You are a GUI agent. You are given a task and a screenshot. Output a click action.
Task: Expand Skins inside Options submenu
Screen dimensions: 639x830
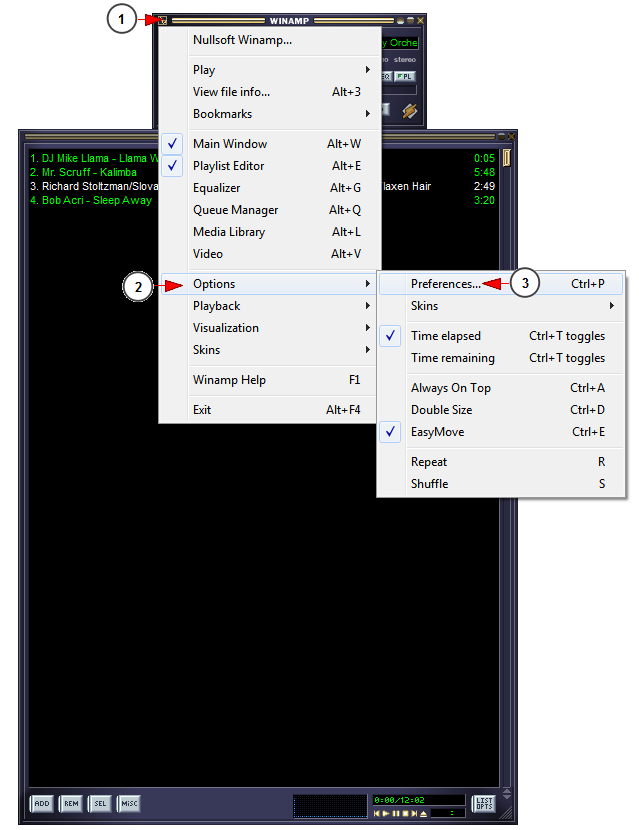[501, 306]
